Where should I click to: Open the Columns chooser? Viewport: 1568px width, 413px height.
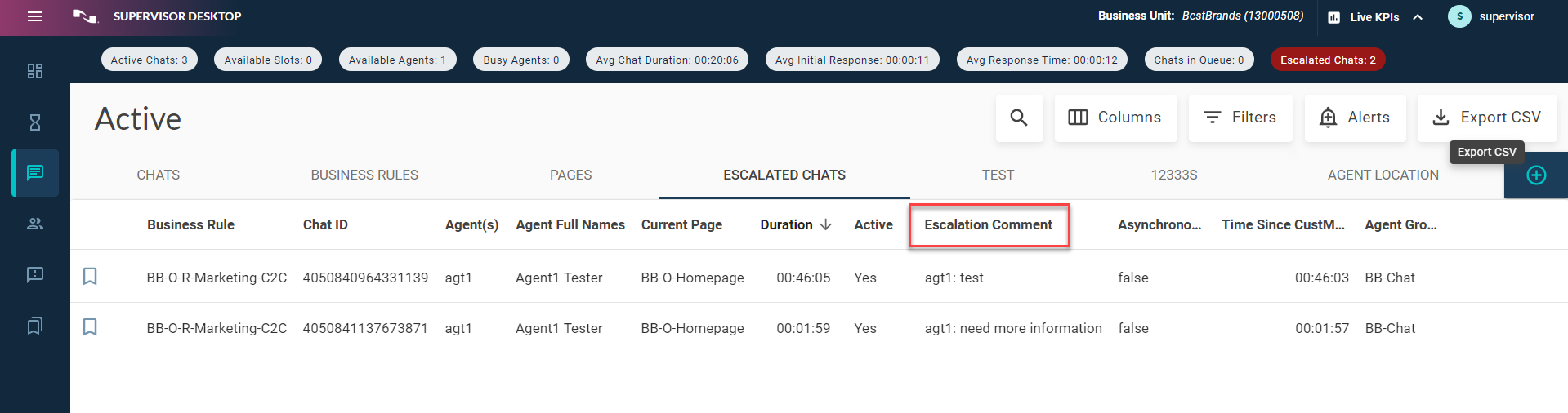tap(1115, 118)
